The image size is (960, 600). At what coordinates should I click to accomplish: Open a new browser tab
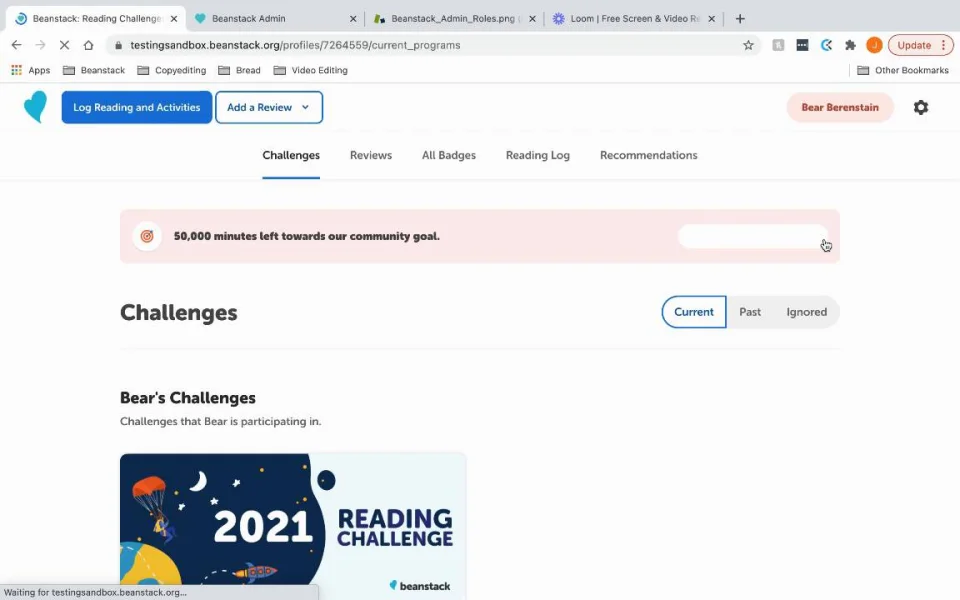740,18
